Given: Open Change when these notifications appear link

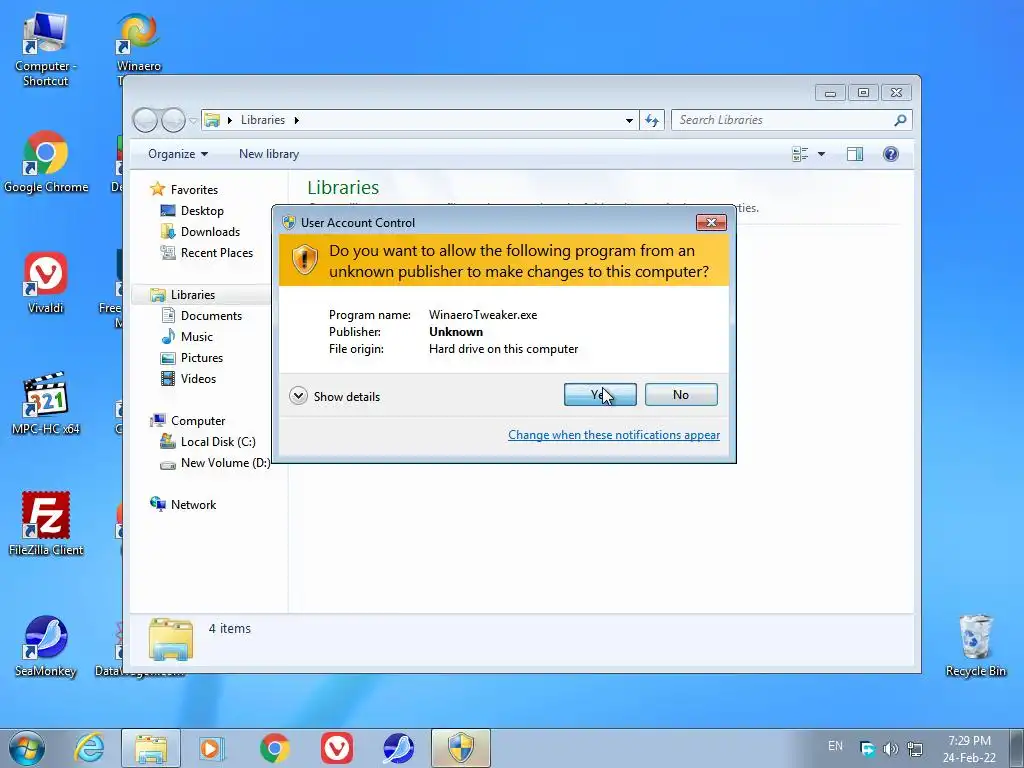Looking at the screenshot, I should (x=614, y=435).
